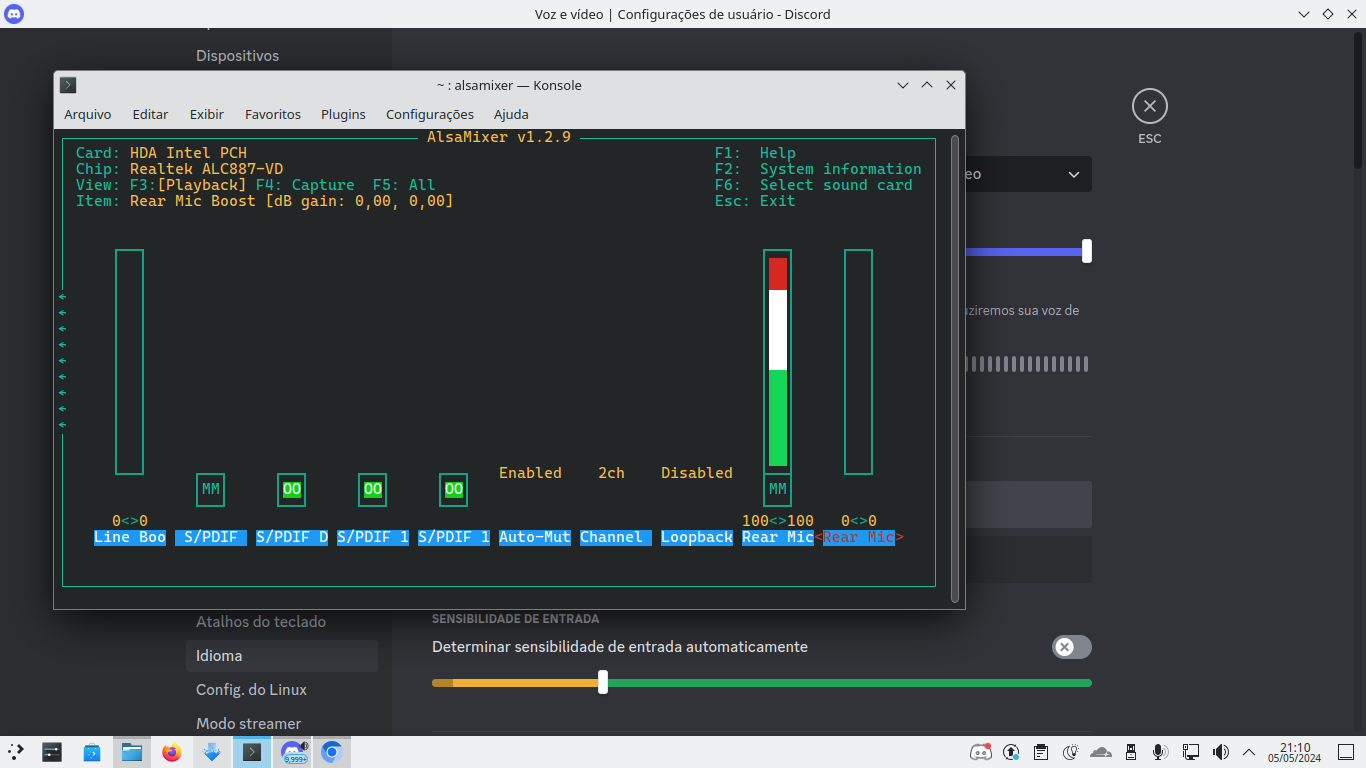Click the selected Rear Mic Boost level bar
This screenshot has width=1366, height=768.
pyautogui.click(x=858, y=362)
